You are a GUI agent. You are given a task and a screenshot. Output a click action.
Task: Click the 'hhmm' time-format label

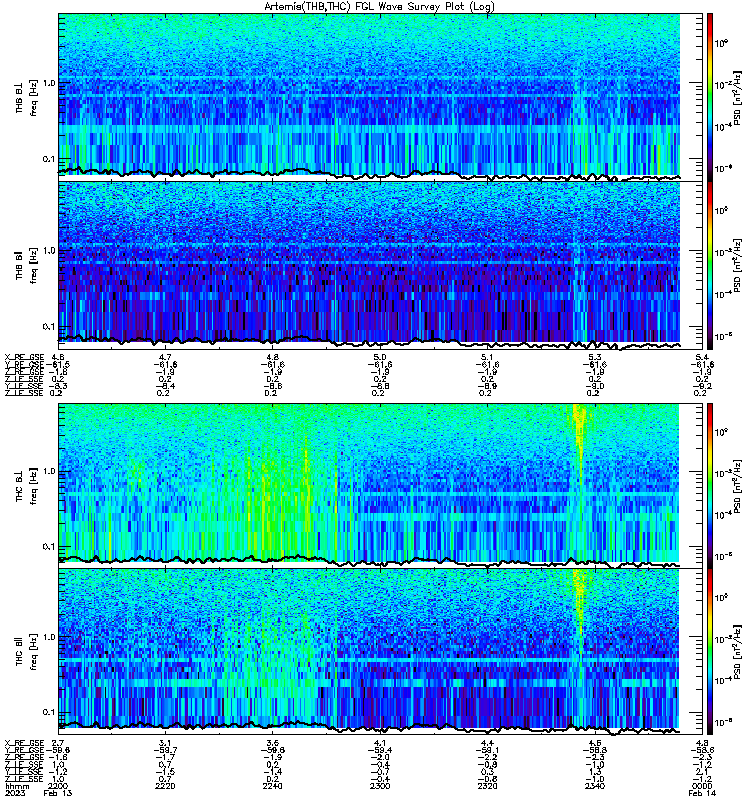(17, 786)
